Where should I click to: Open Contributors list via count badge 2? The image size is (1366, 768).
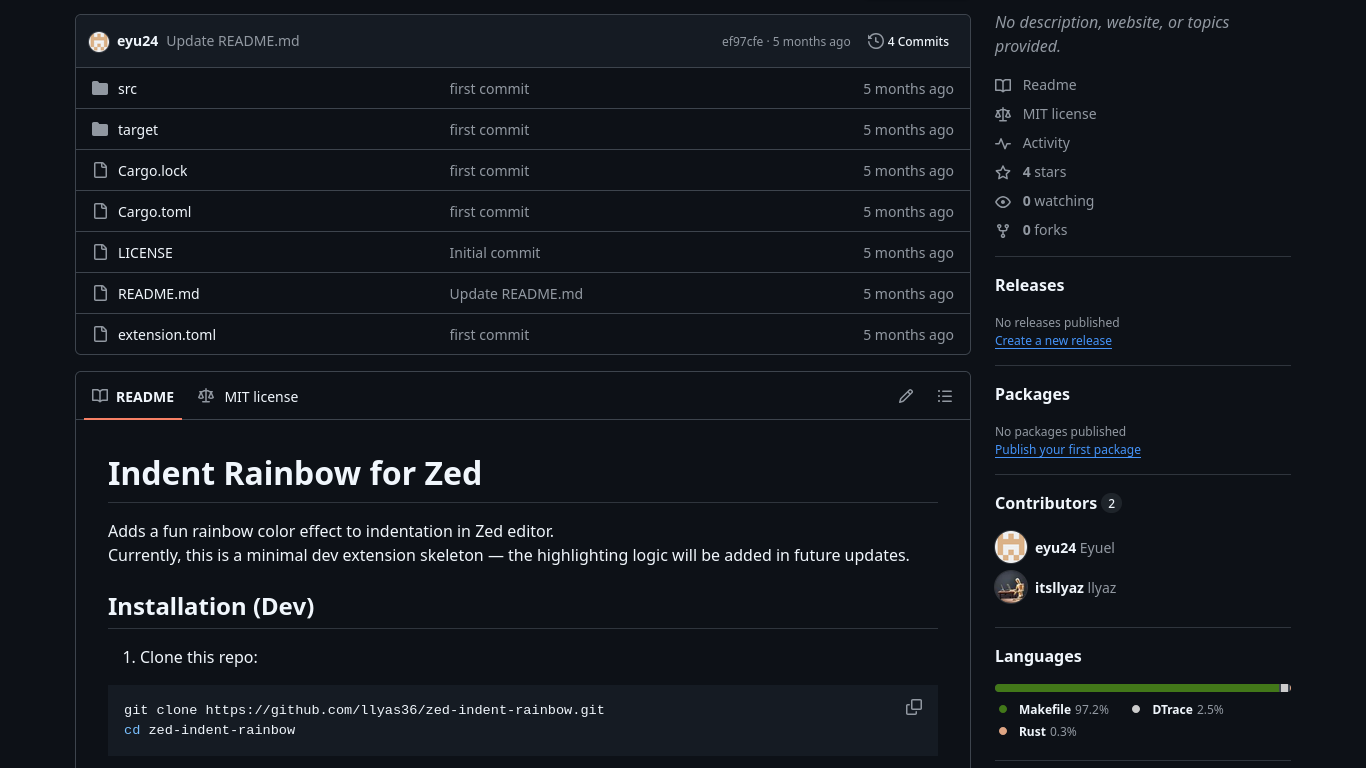[1111, 503]
